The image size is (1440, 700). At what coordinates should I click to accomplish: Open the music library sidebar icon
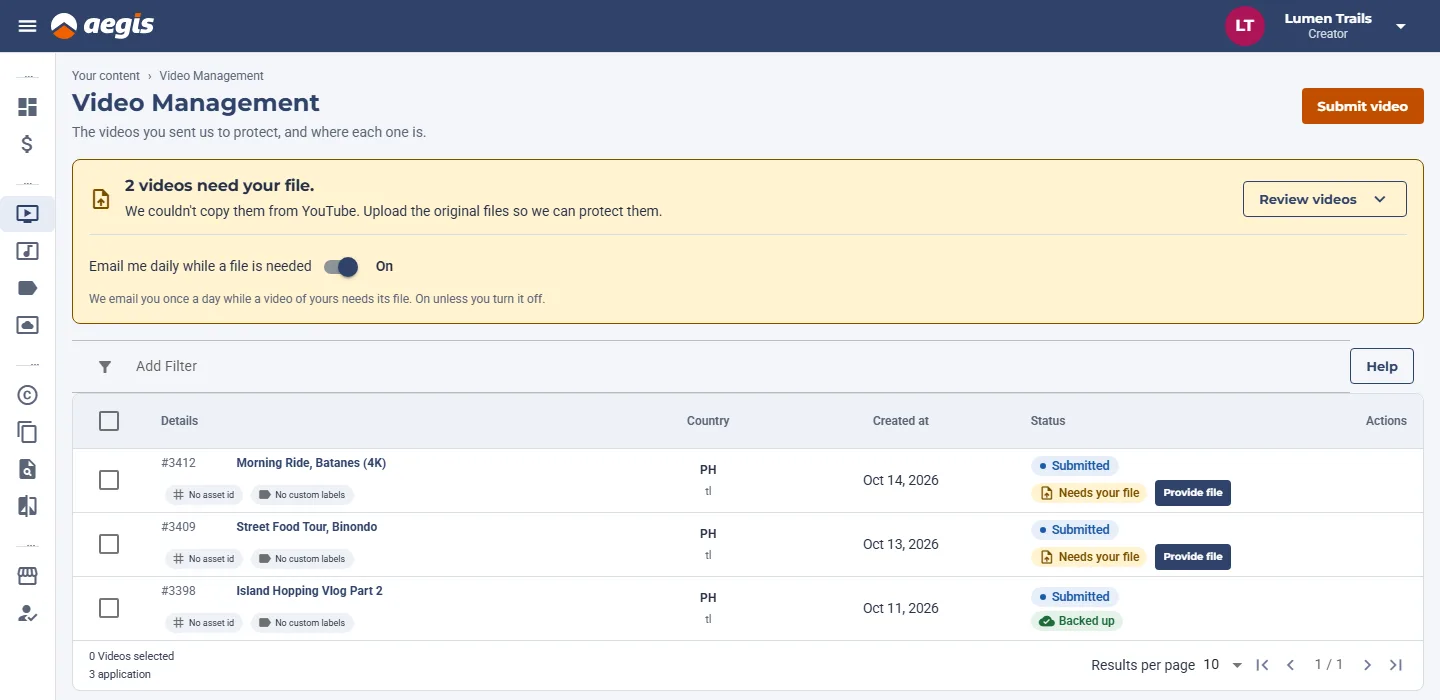pyautogui.click(x=27, y=251)
